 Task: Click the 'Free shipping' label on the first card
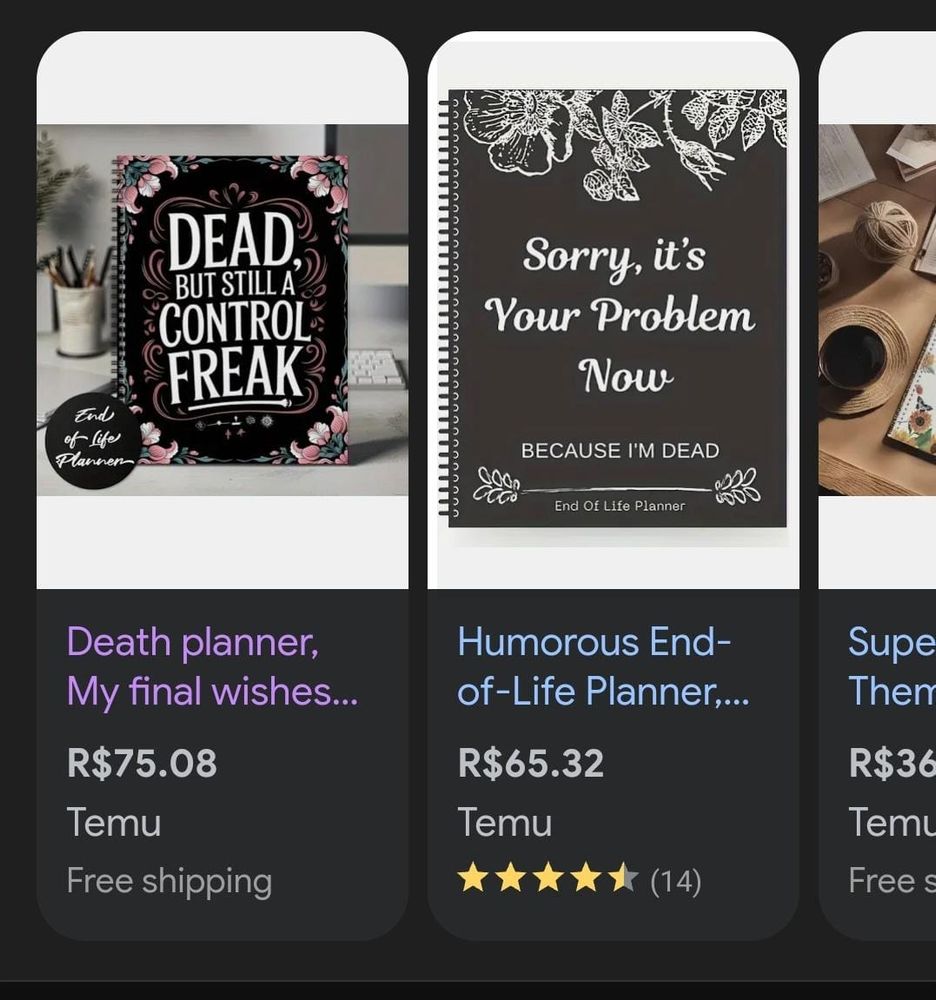click(x=170, y=881)
